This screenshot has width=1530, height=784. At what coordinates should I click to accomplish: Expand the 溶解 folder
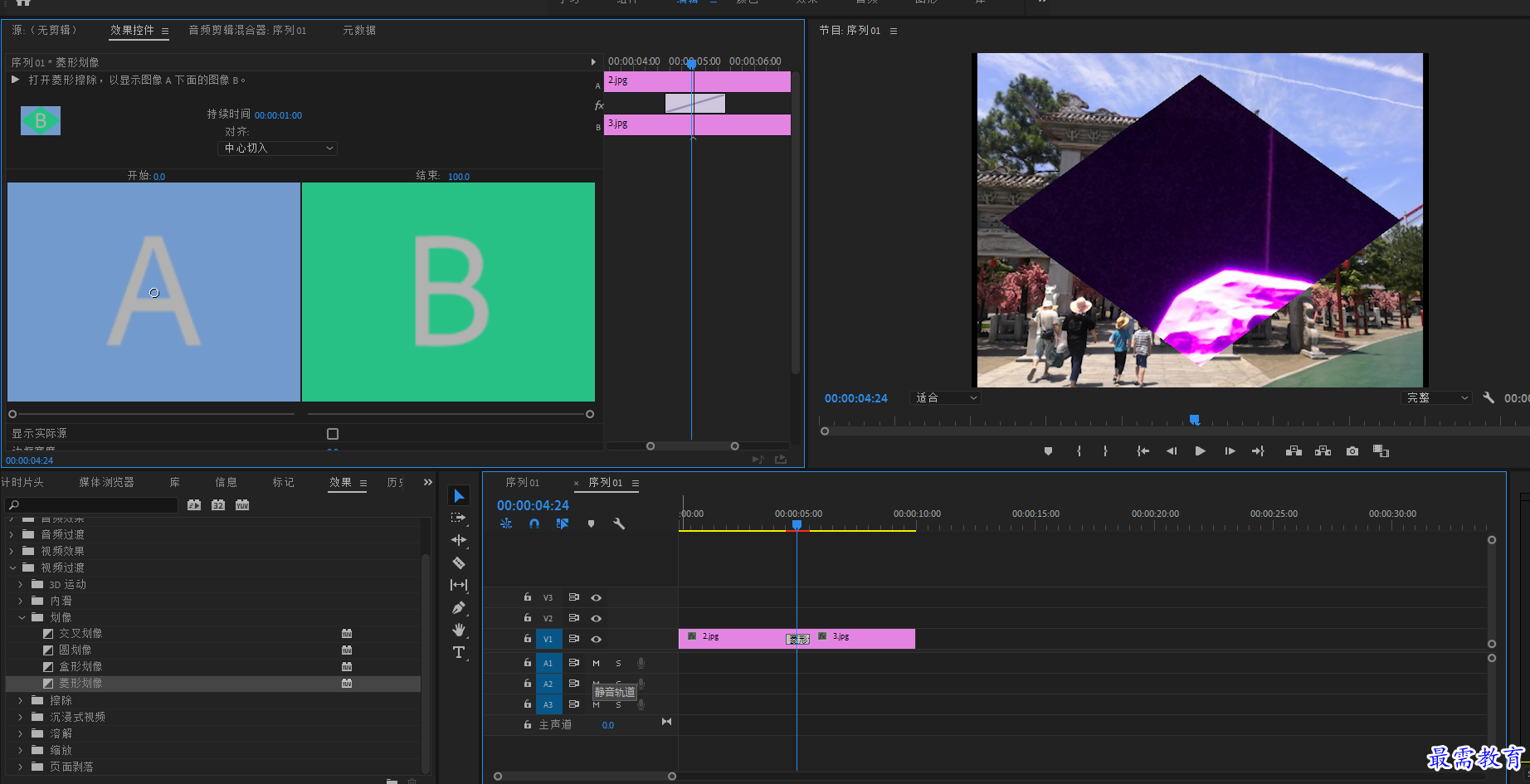coord(21,733)
